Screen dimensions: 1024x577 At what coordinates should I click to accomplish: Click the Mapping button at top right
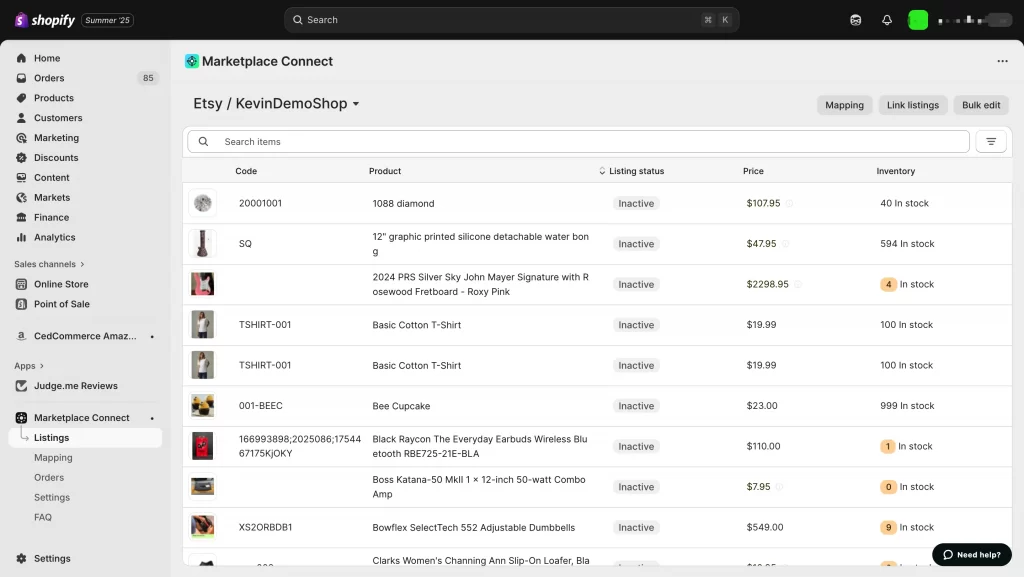tap(844, 105)
